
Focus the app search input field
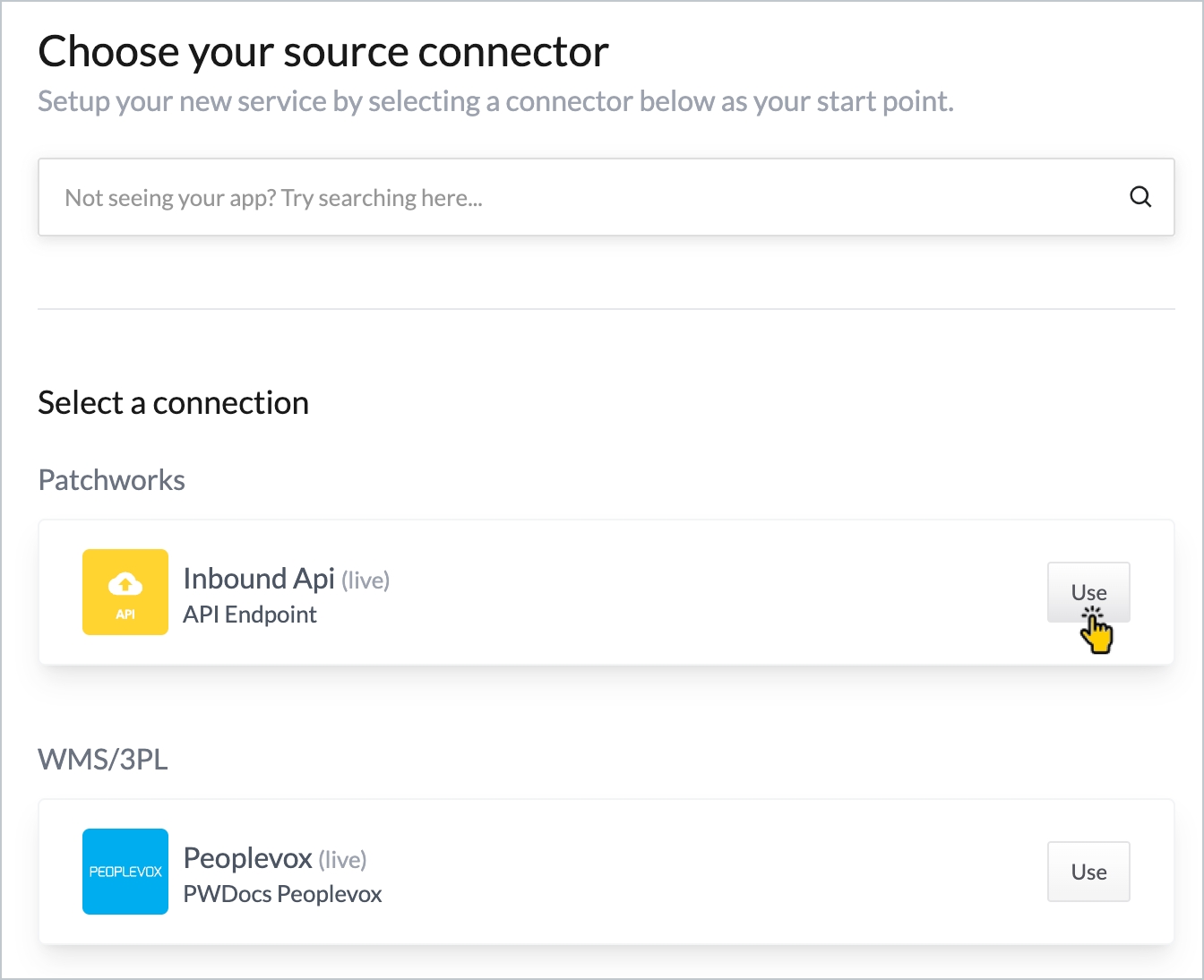point(573,198)
